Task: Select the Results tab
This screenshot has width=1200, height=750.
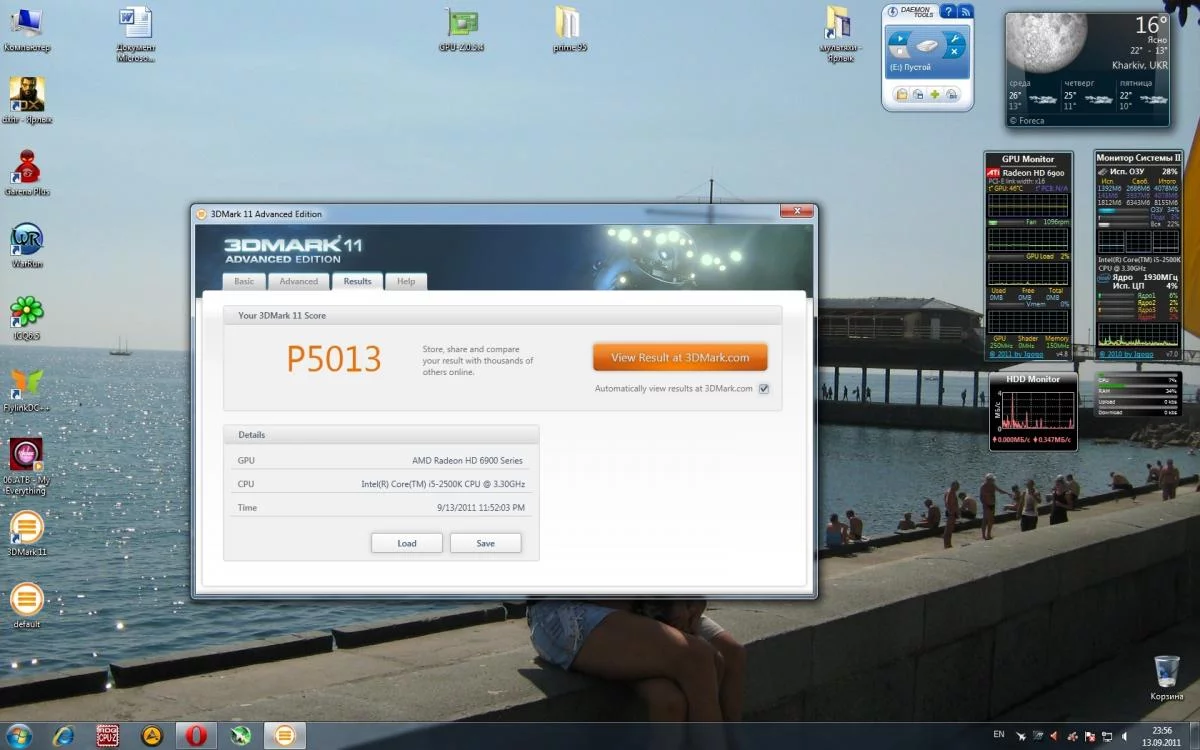Action: [357, 281]
